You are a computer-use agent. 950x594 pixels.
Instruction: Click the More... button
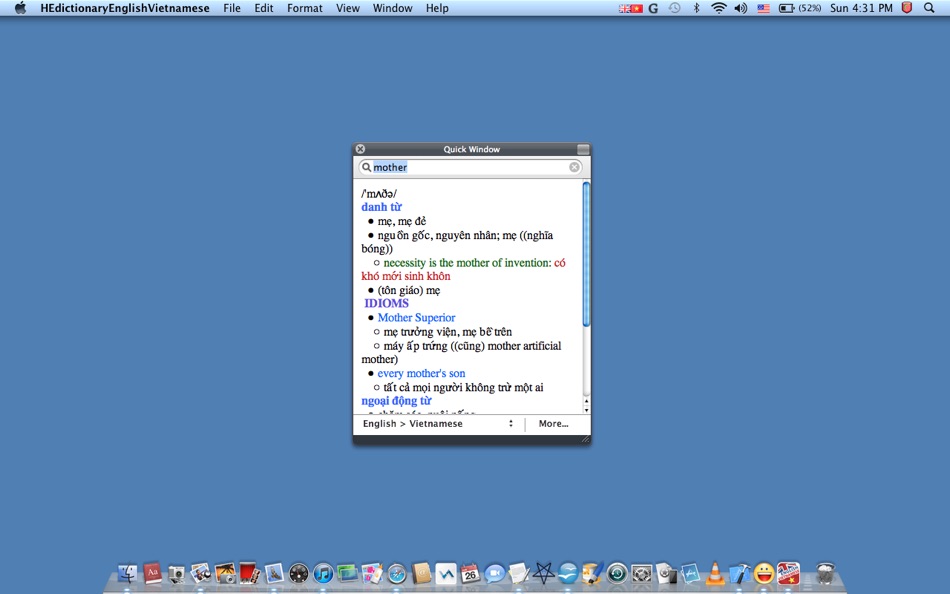pos(553,424)
